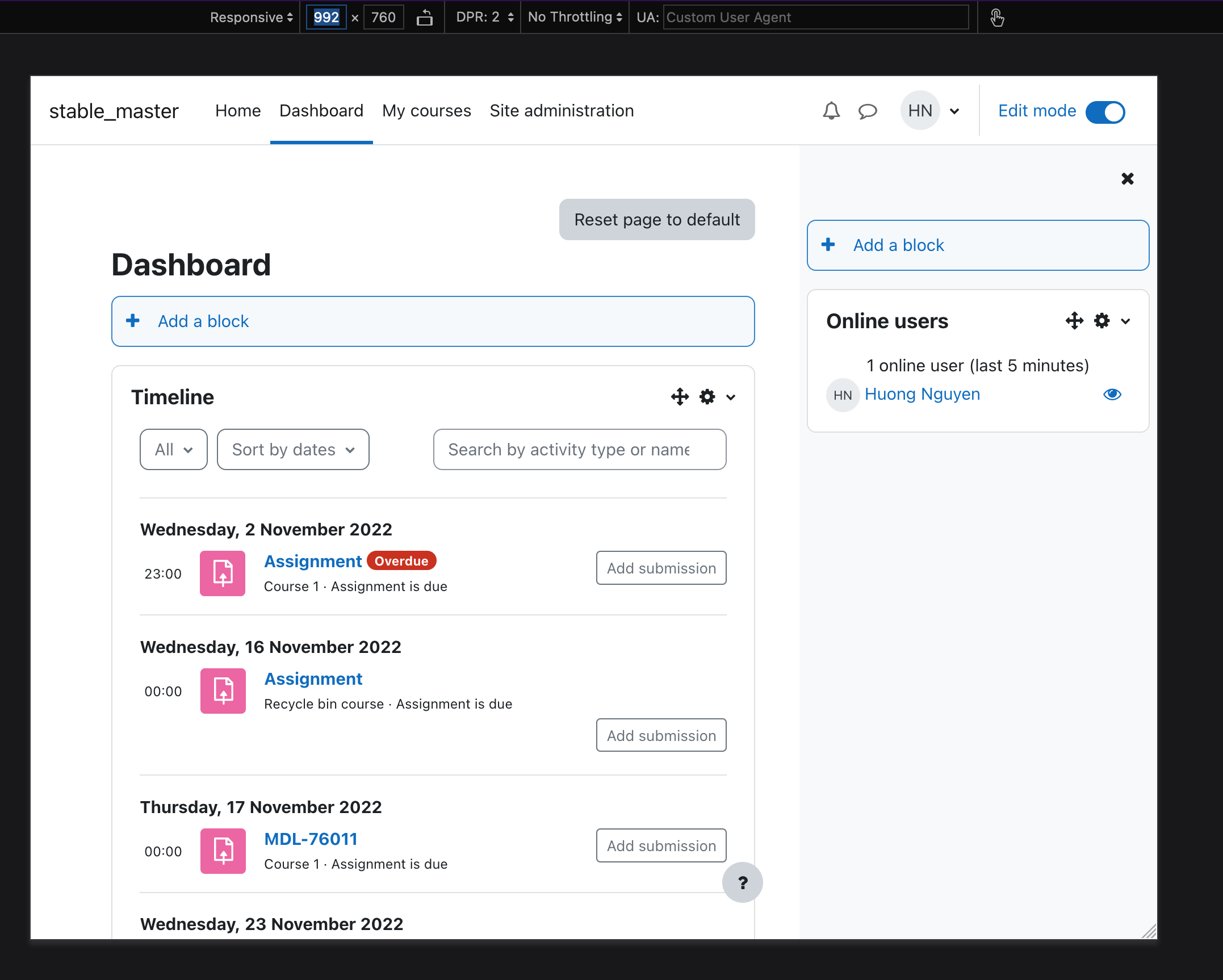Open the notifications bell icon
This screenshot has height=980, width=1223.
(831, 111)
